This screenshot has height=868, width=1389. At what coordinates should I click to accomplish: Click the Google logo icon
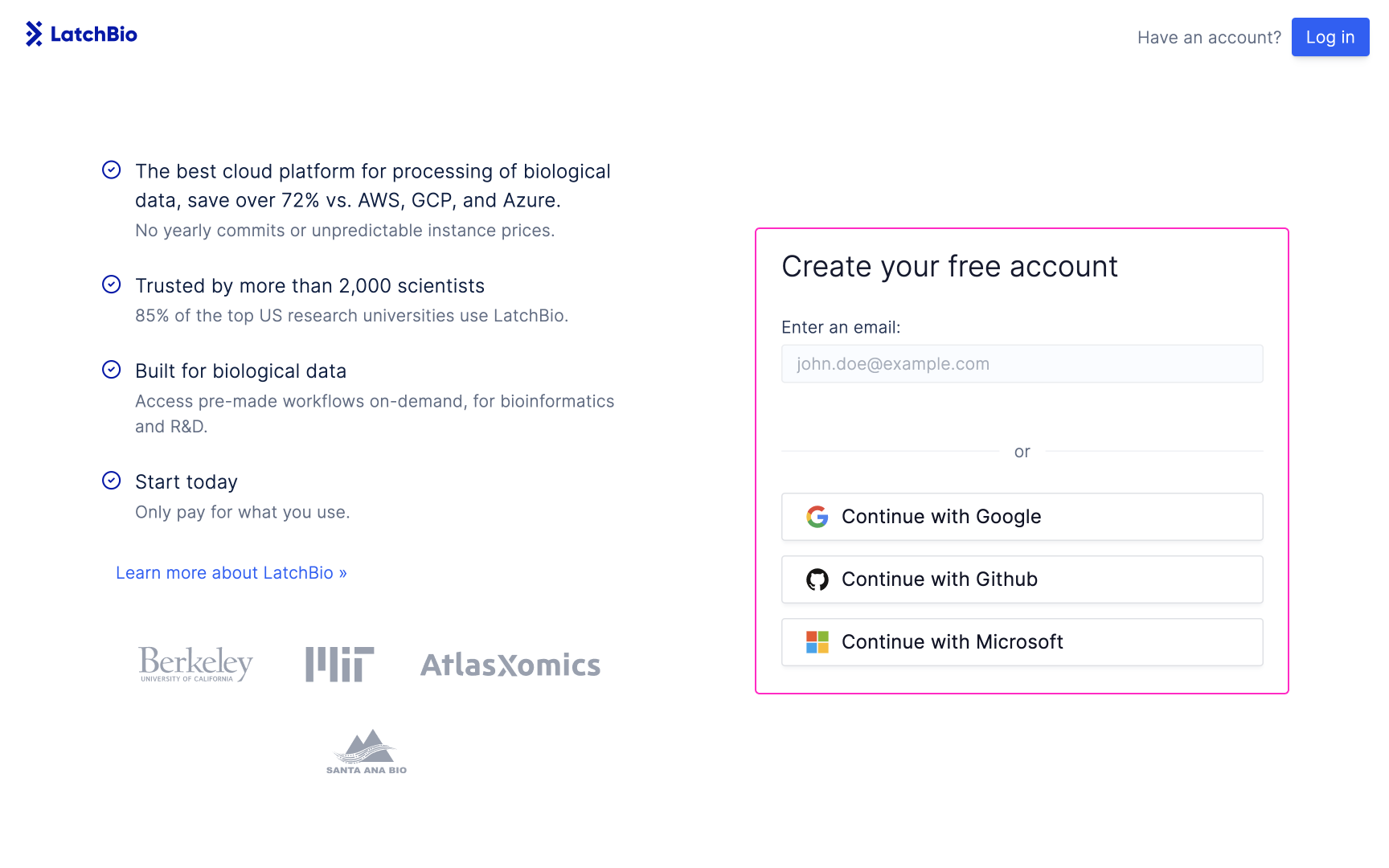(x=817, y=517)
